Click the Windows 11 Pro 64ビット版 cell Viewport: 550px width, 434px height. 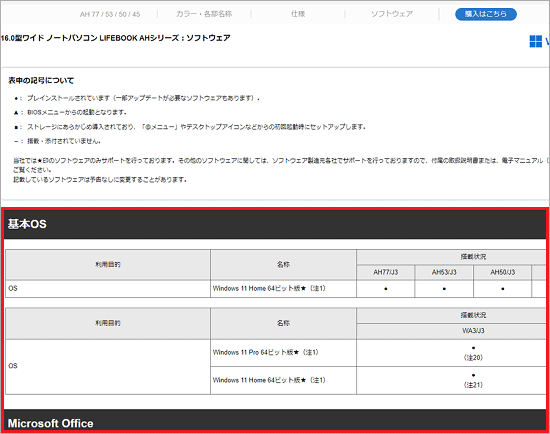point(283,353)
